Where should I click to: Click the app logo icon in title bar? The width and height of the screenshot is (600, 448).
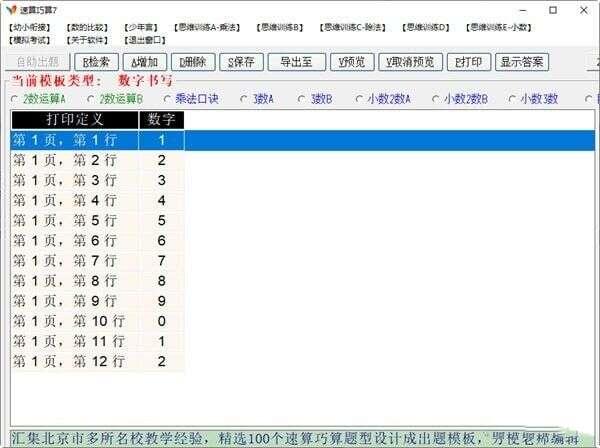click(11, 9)
